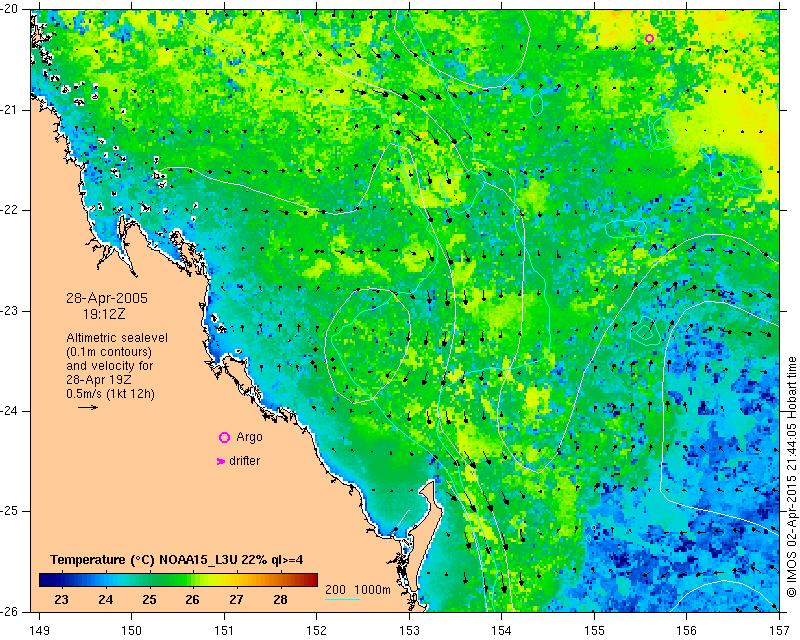Click the longitude label 149
The image size is (800, 640).
pos(40,630)
